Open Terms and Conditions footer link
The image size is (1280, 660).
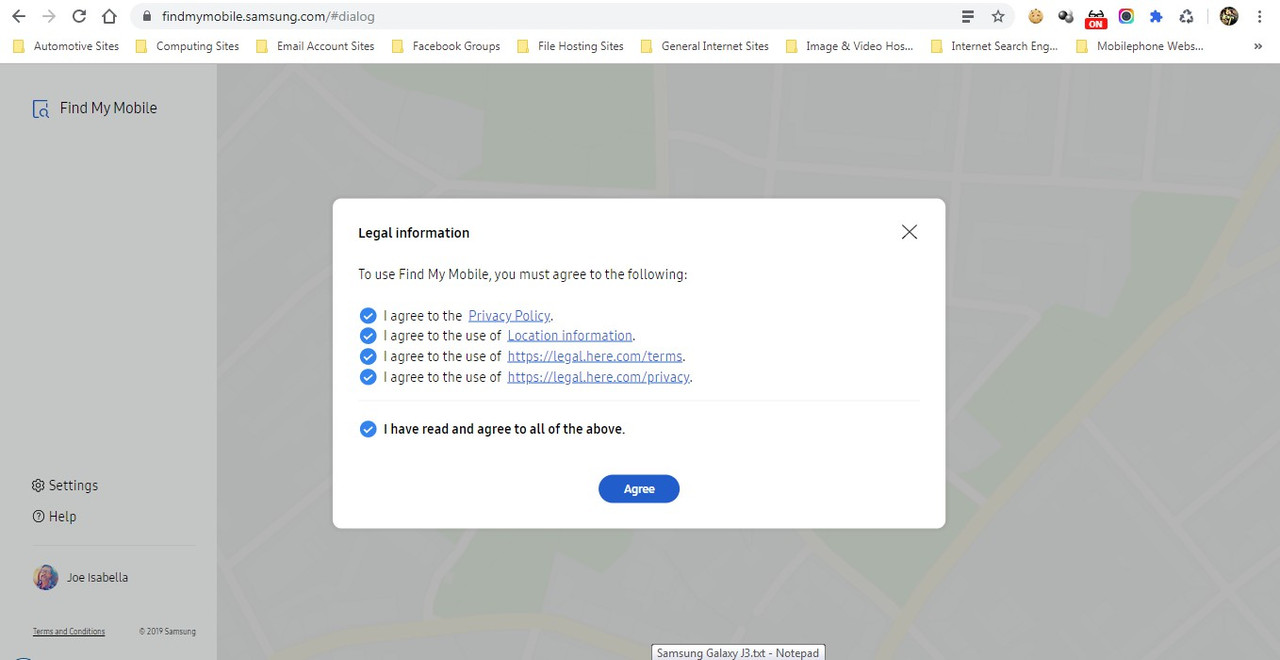coord(69,632)
